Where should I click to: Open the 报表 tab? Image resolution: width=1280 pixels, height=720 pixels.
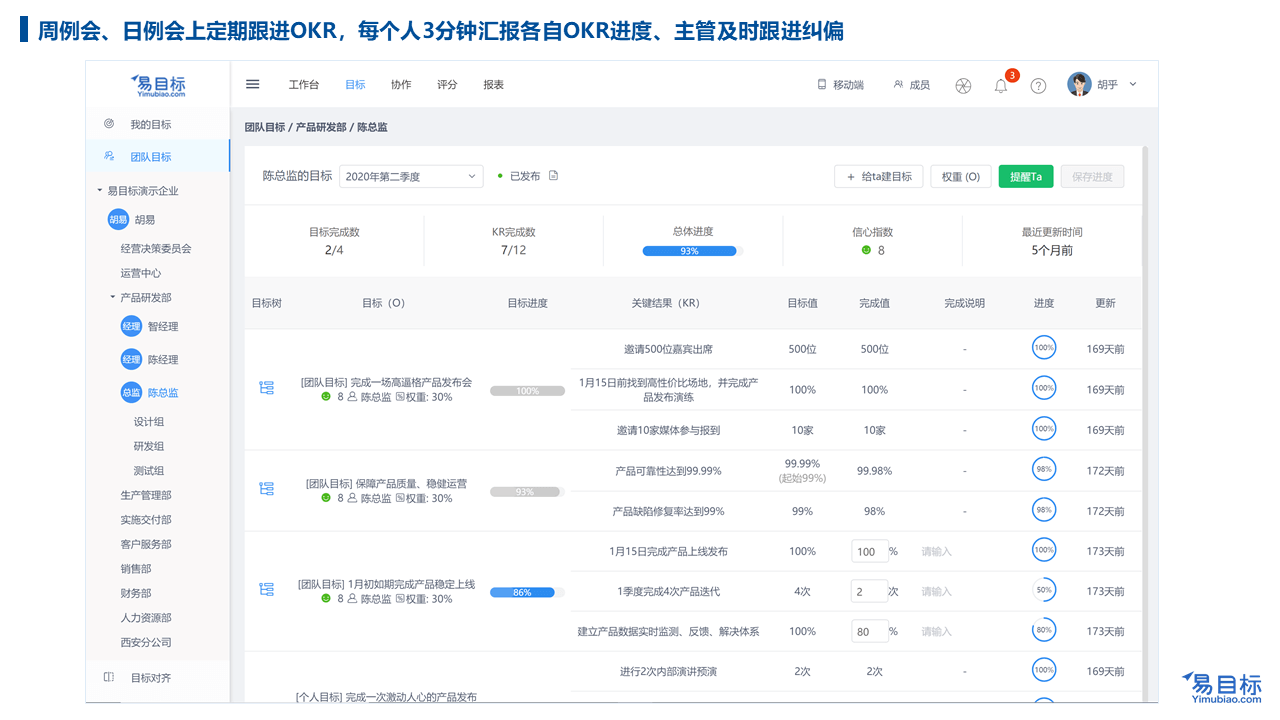(x=493, y=85)
